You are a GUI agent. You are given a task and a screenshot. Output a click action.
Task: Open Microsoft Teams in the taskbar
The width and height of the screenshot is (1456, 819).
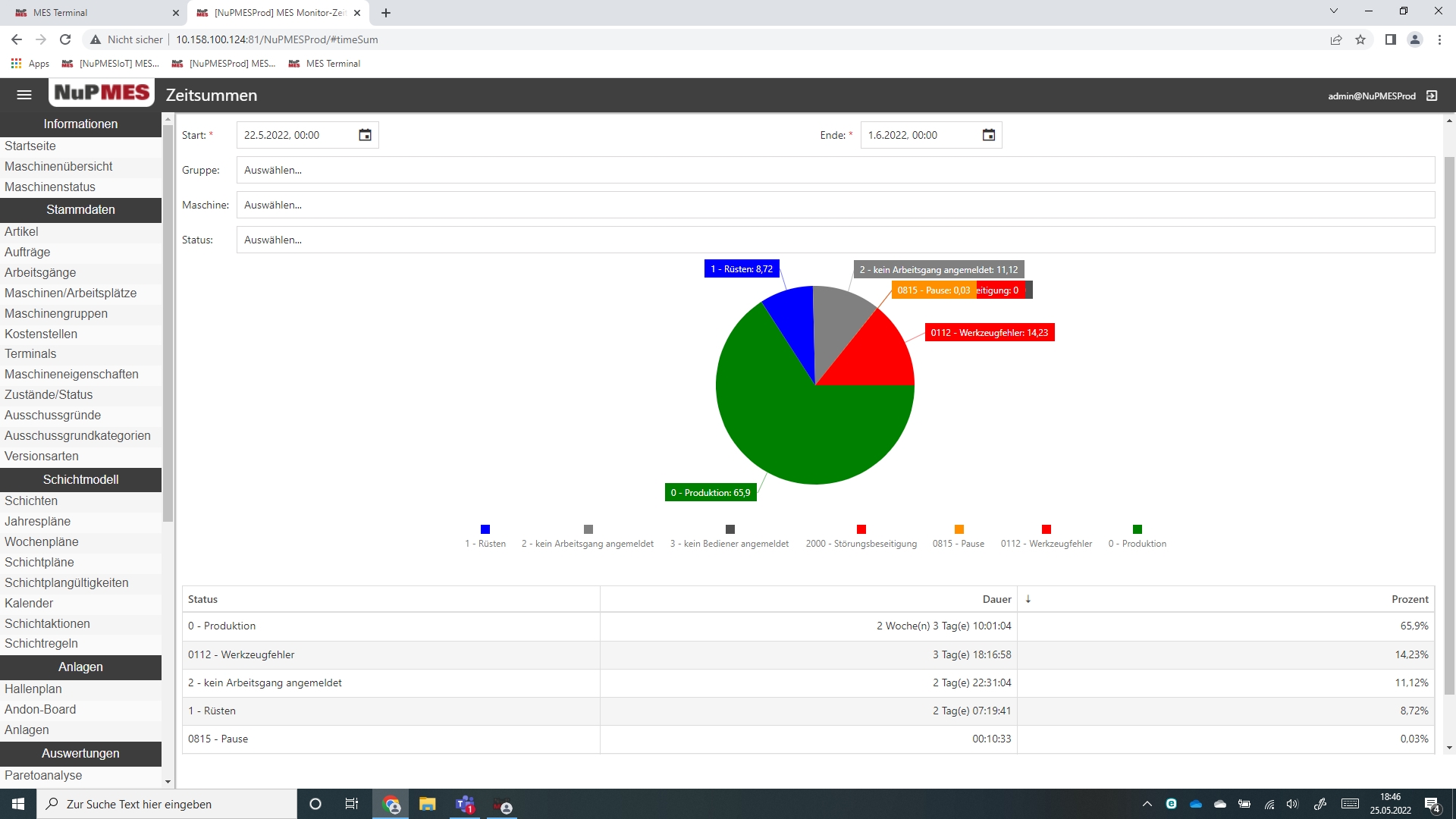(465, 804)
